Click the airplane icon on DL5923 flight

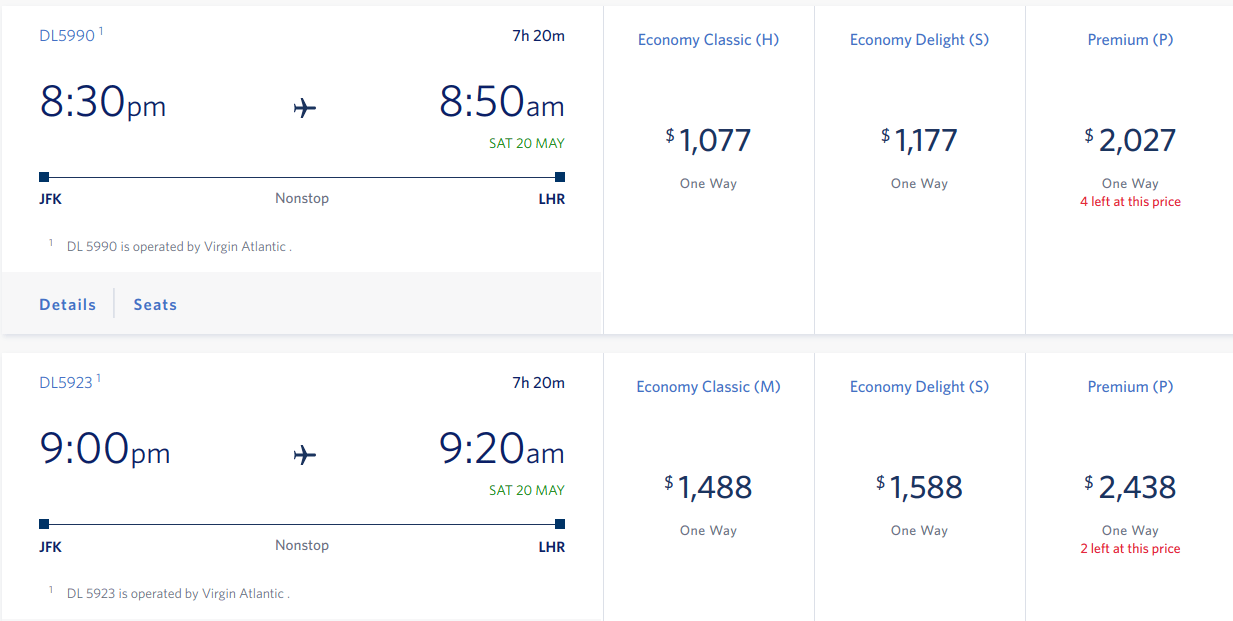pos(305,455)
